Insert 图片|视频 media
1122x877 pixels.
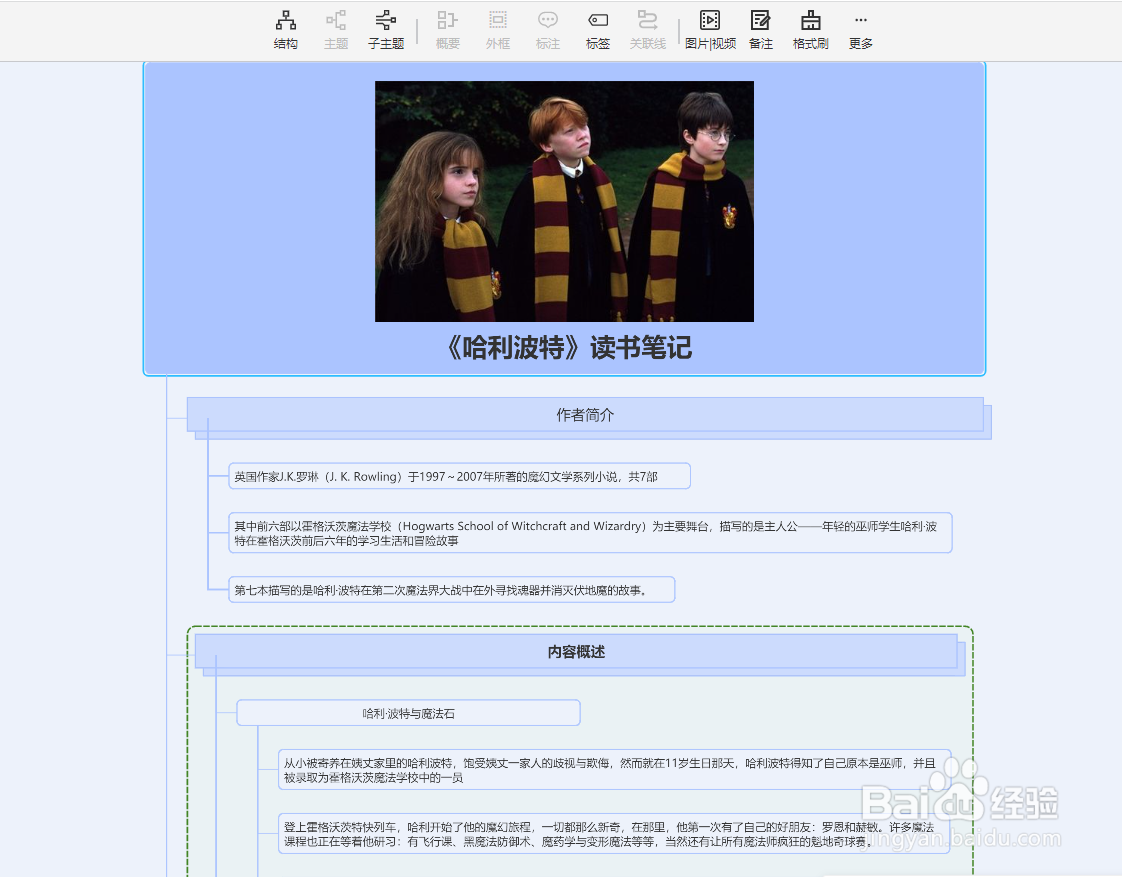710,30
